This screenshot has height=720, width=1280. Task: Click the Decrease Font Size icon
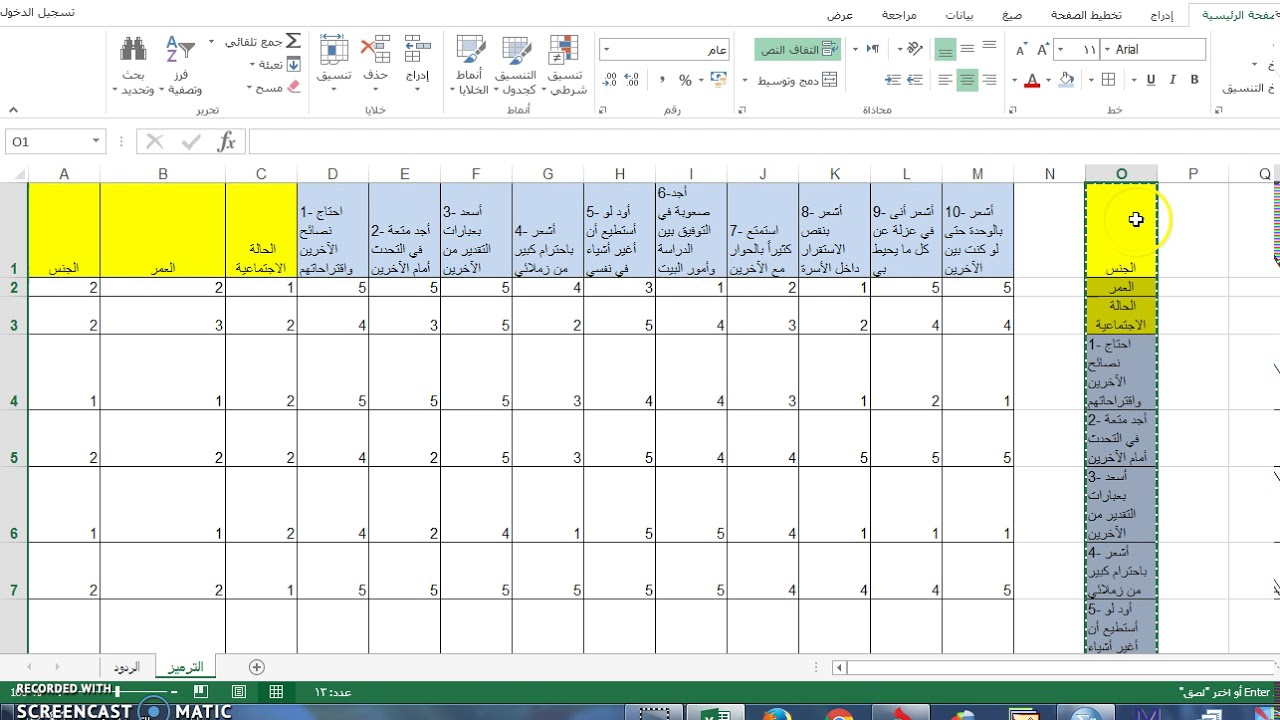[1020, 49]
